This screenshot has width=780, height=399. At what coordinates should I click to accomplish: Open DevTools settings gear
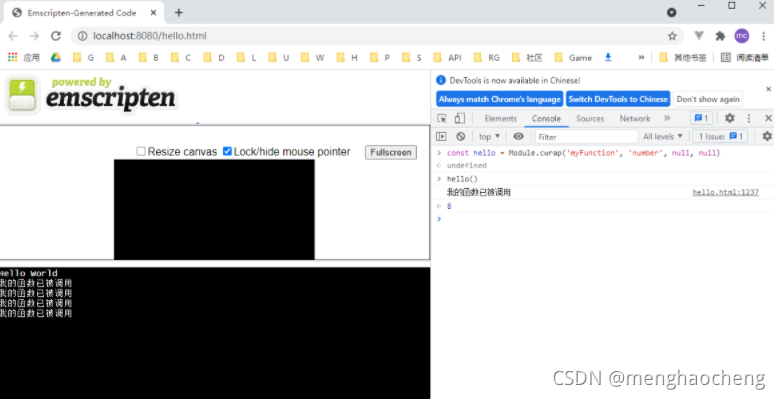click(x=730, y=118)
